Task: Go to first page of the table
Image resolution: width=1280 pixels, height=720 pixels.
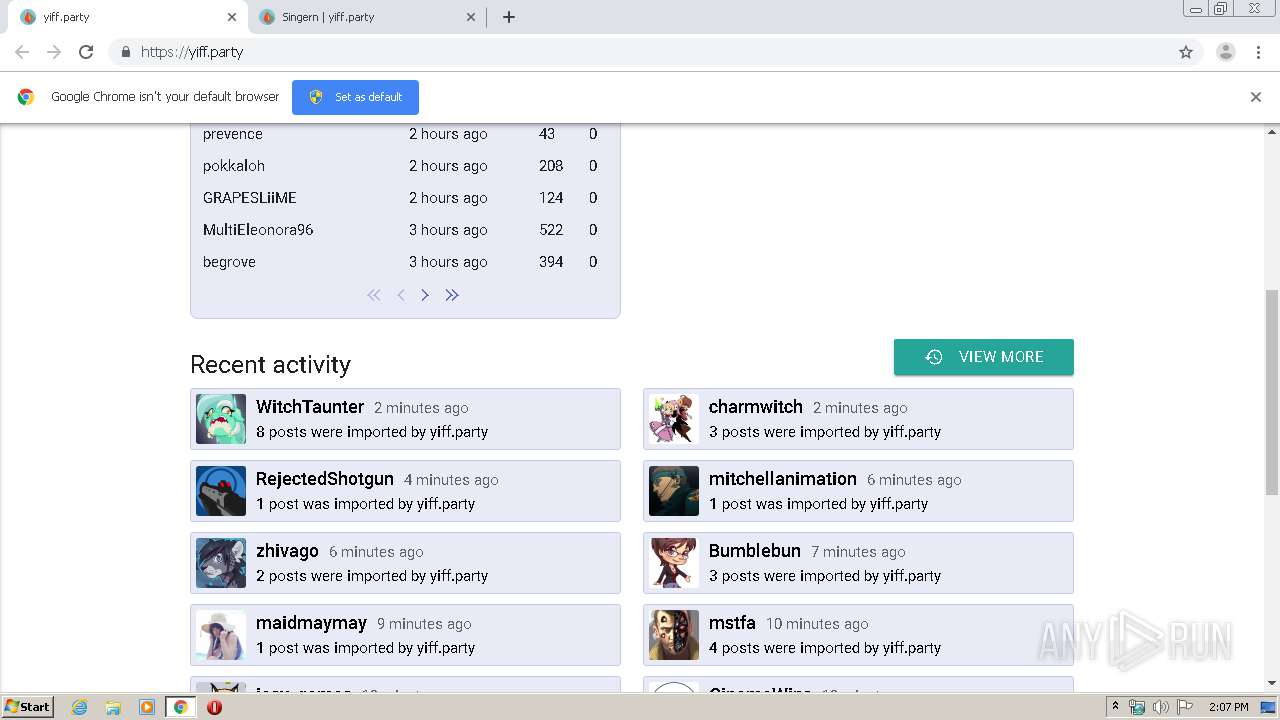Action: coord(374,295)
